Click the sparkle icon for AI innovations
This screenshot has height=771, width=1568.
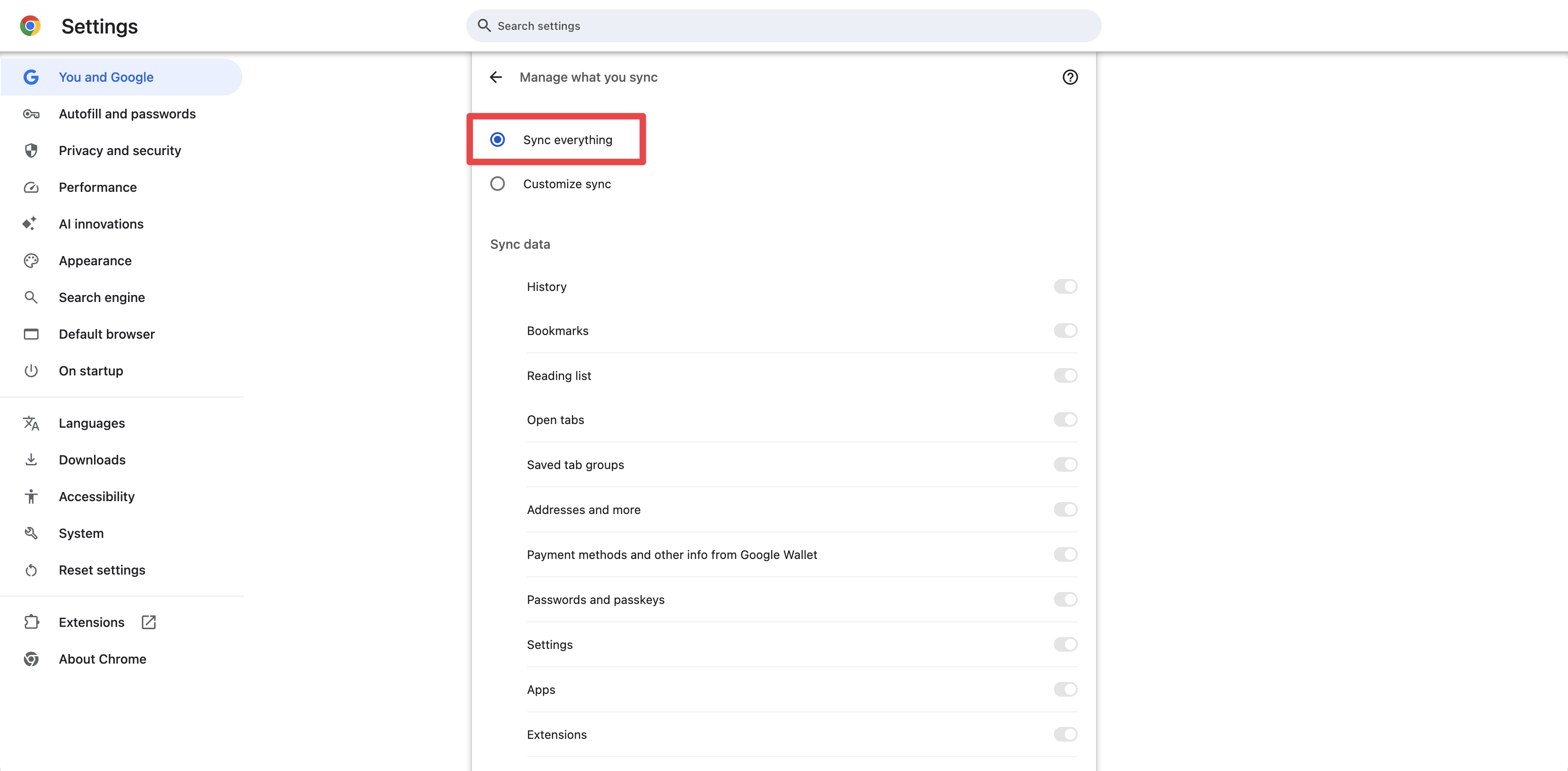[30, 224]
